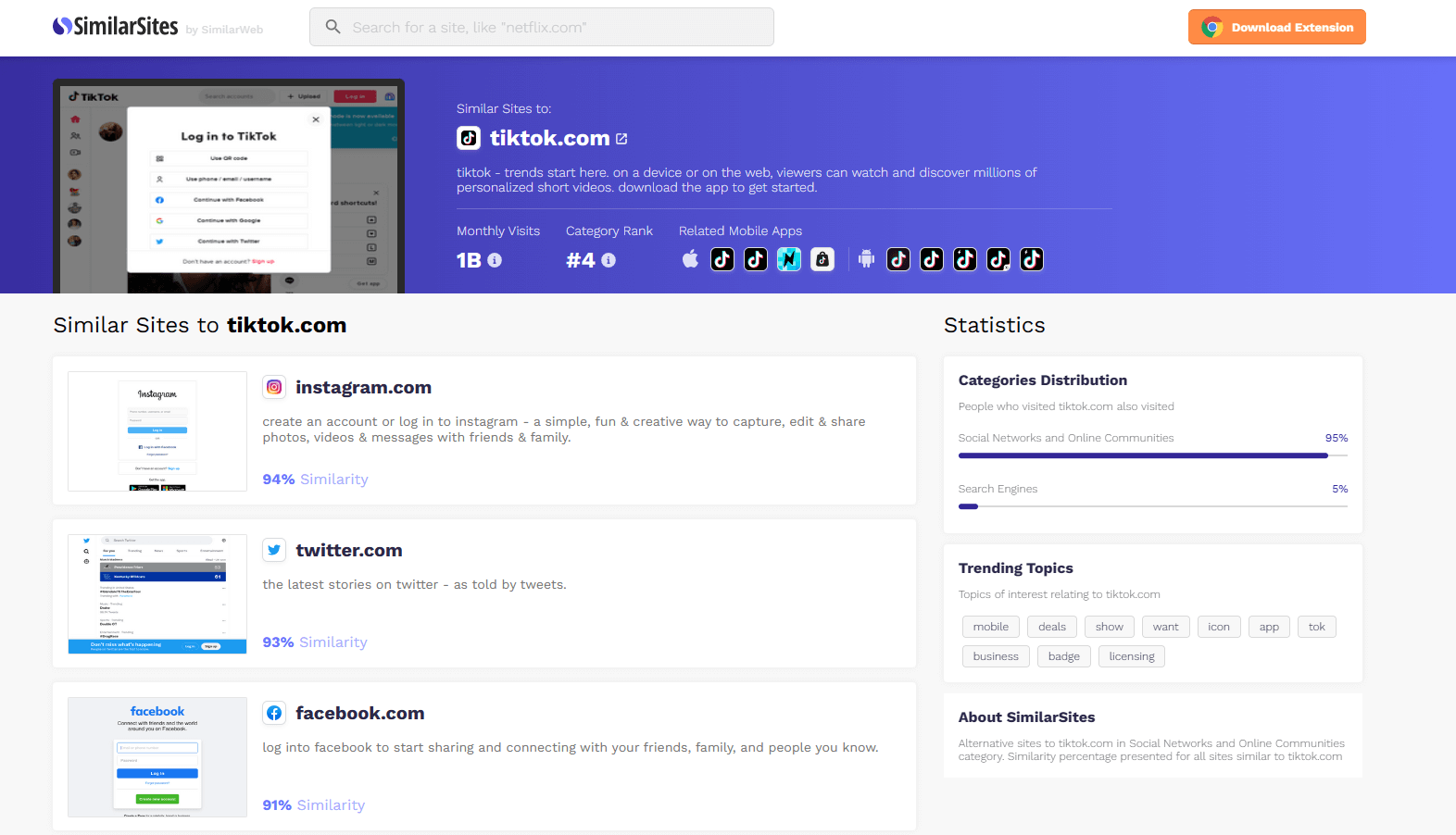Open the Instagram site preview thumbnail
Viewport: 1456px width, 835px height.
point(157,431)
